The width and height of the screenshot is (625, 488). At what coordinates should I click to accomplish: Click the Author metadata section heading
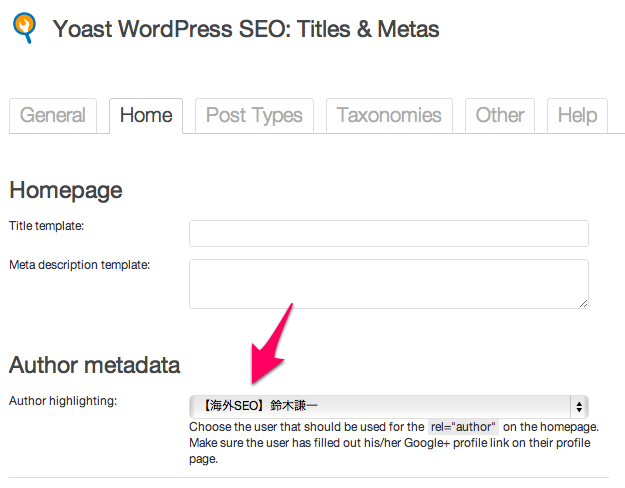tap(95, 365)
